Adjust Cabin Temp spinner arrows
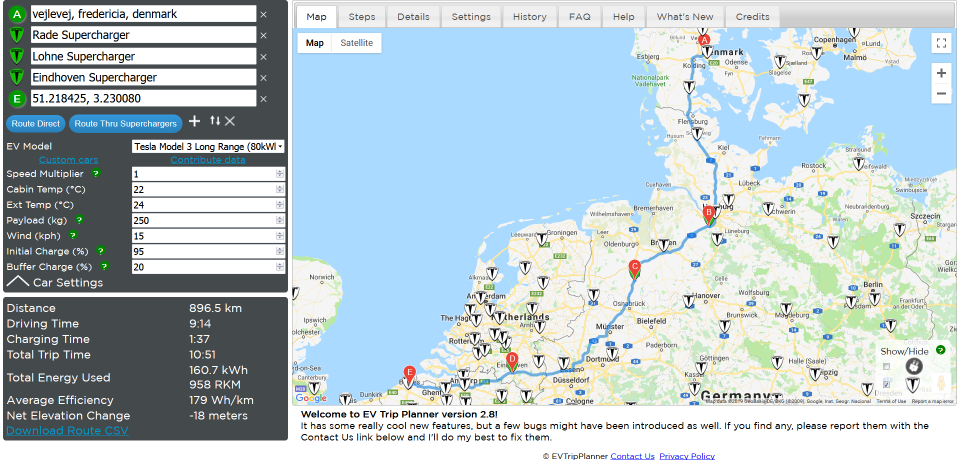Image resolution: width=959 pixels, height=460 pixels. pyautogui.click(x=280, y=190)
